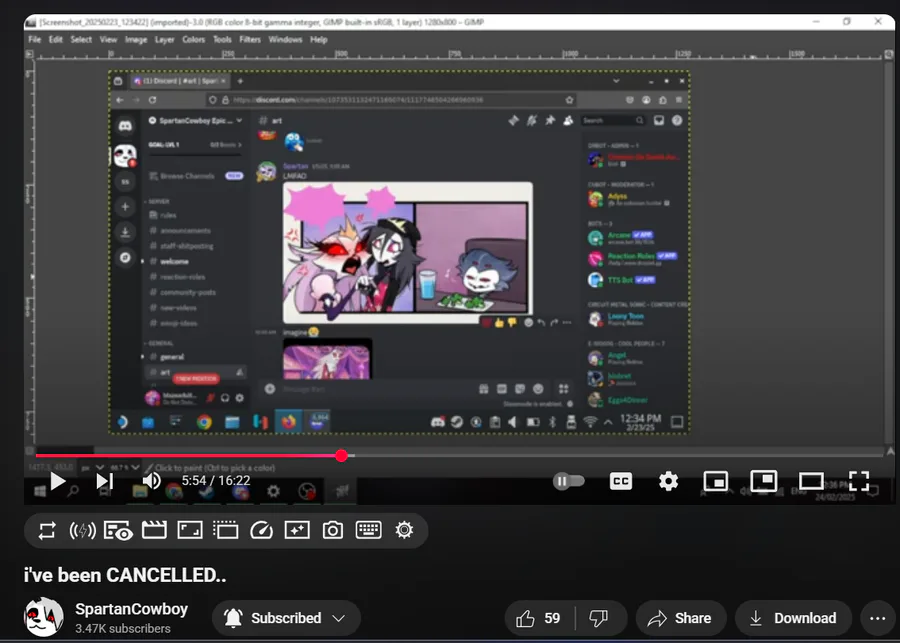Image resolution: width=900 pixels, height=643 pixels.
Task: Expand the Subscribed notification dropdown
Action: (286, 618)
